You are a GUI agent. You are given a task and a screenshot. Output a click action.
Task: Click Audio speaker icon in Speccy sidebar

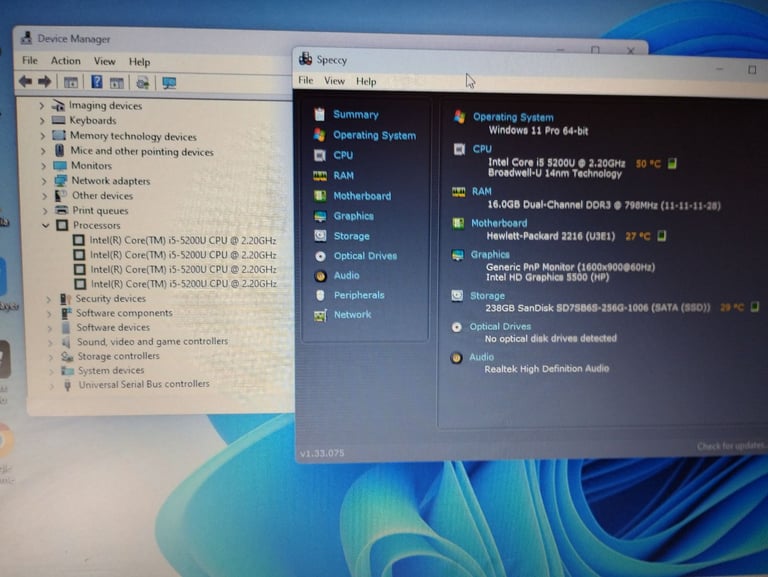pyautogui.click(x=320, y=276)
